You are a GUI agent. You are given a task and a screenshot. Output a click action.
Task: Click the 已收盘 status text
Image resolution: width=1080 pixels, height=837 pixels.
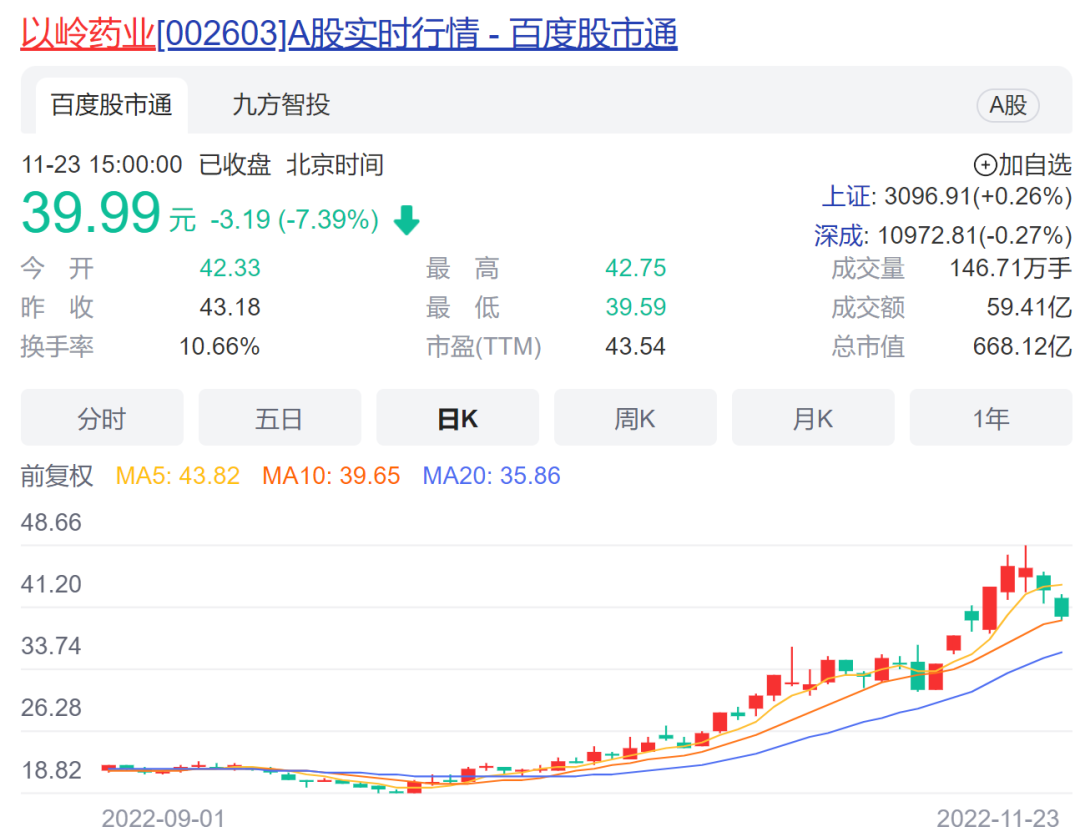[235, 165]
